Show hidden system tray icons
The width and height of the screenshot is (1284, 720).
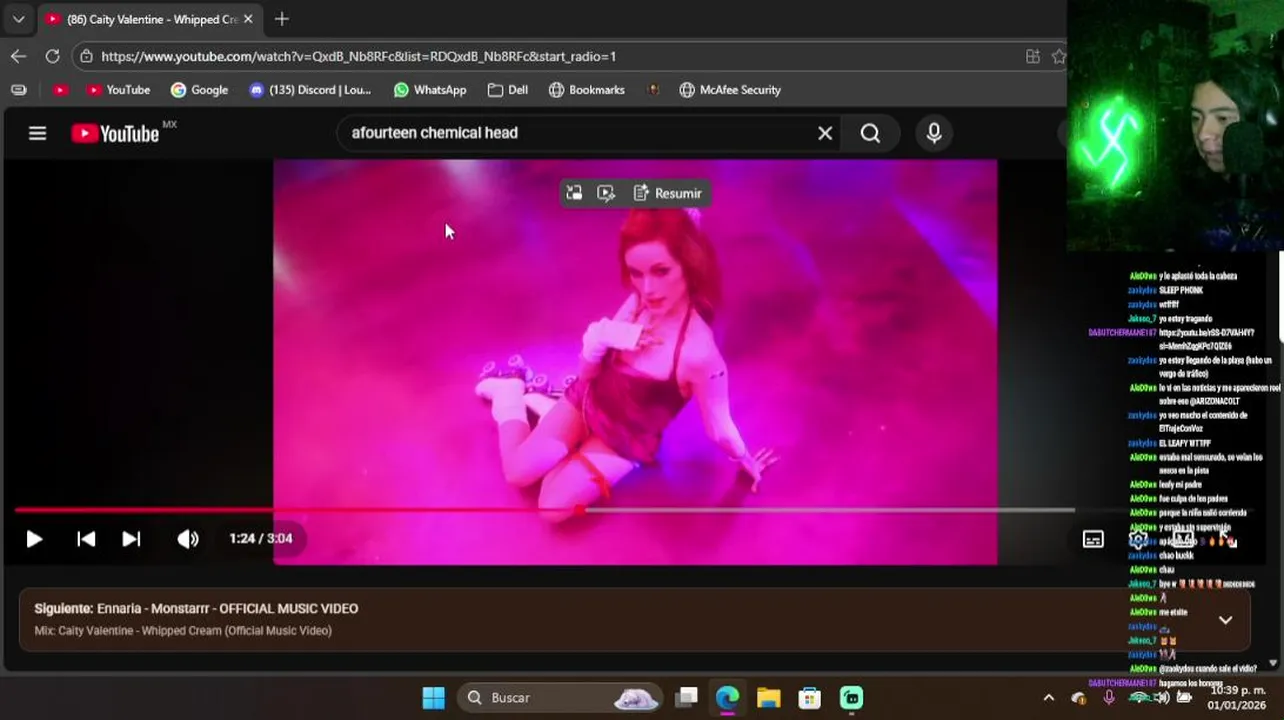coord(1048,698)
